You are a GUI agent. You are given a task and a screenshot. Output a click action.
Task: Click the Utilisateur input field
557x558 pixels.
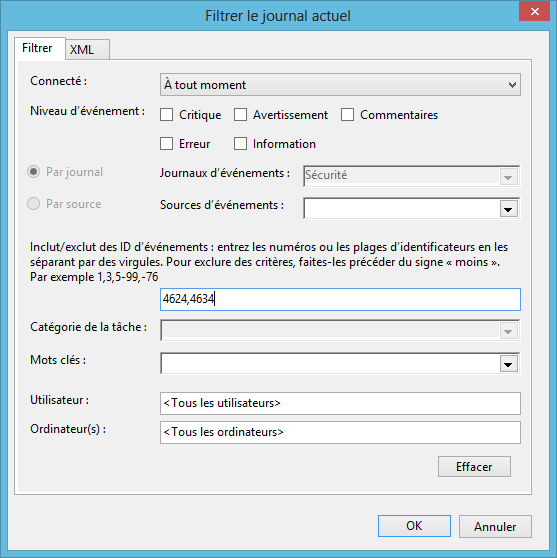click(340, 404)
